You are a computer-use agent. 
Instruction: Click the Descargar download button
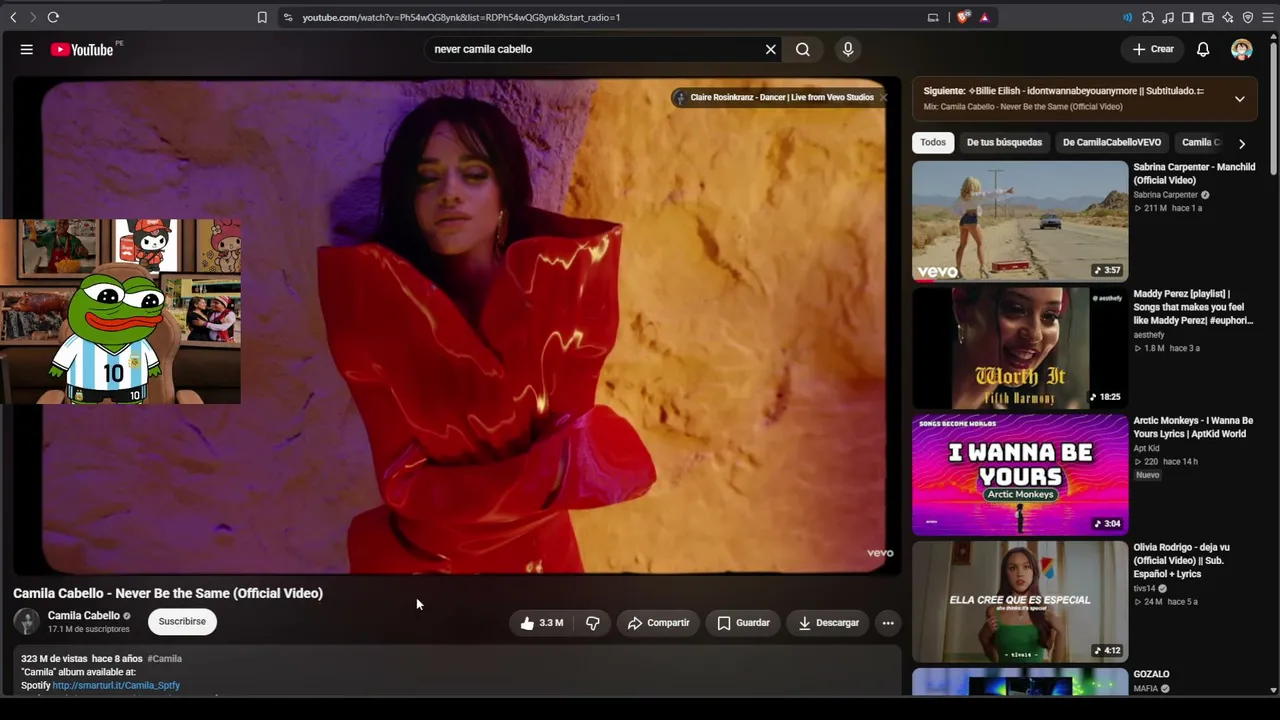click(829, 623)
